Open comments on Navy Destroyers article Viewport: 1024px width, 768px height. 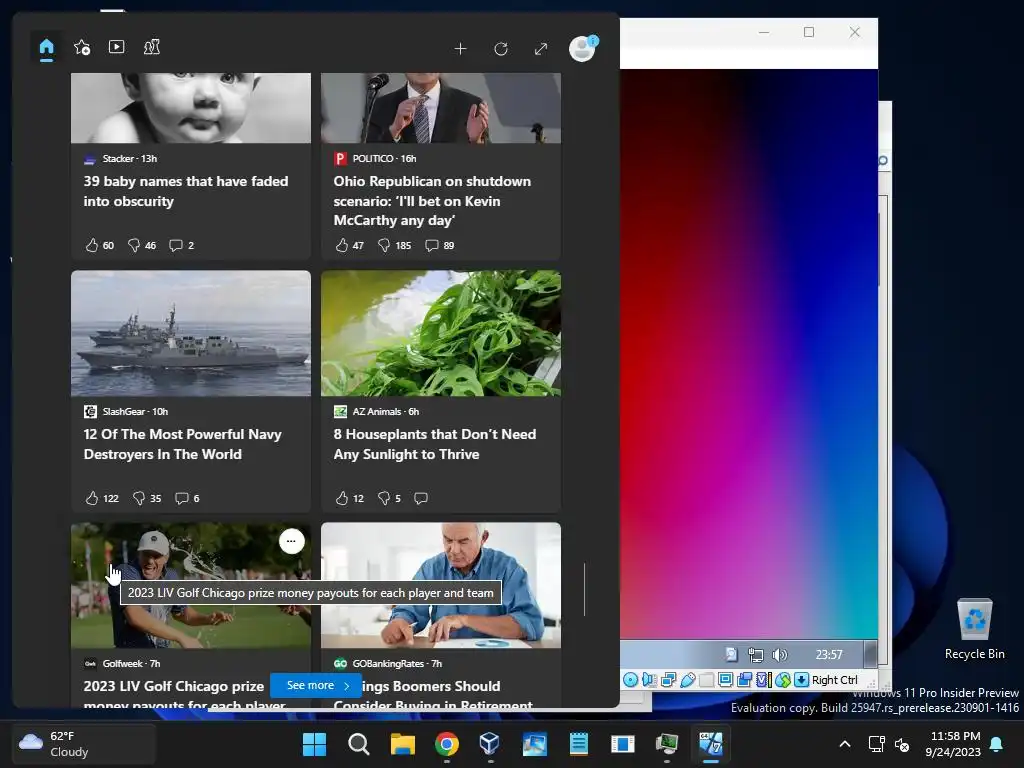pyautogui.click(x=187, y=498)
